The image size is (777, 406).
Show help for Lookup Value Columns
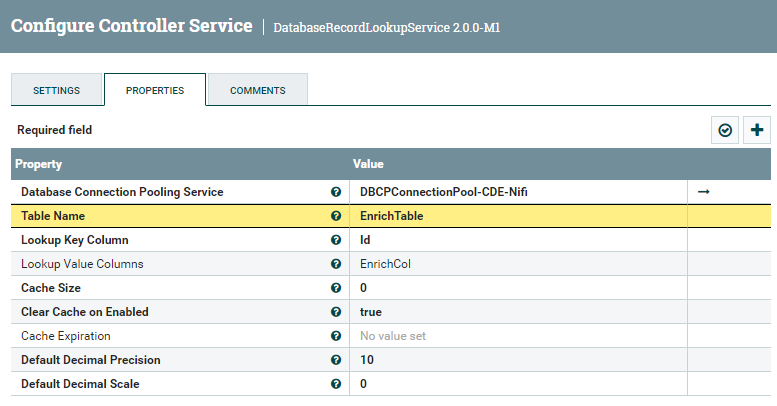tap(336, 264)
